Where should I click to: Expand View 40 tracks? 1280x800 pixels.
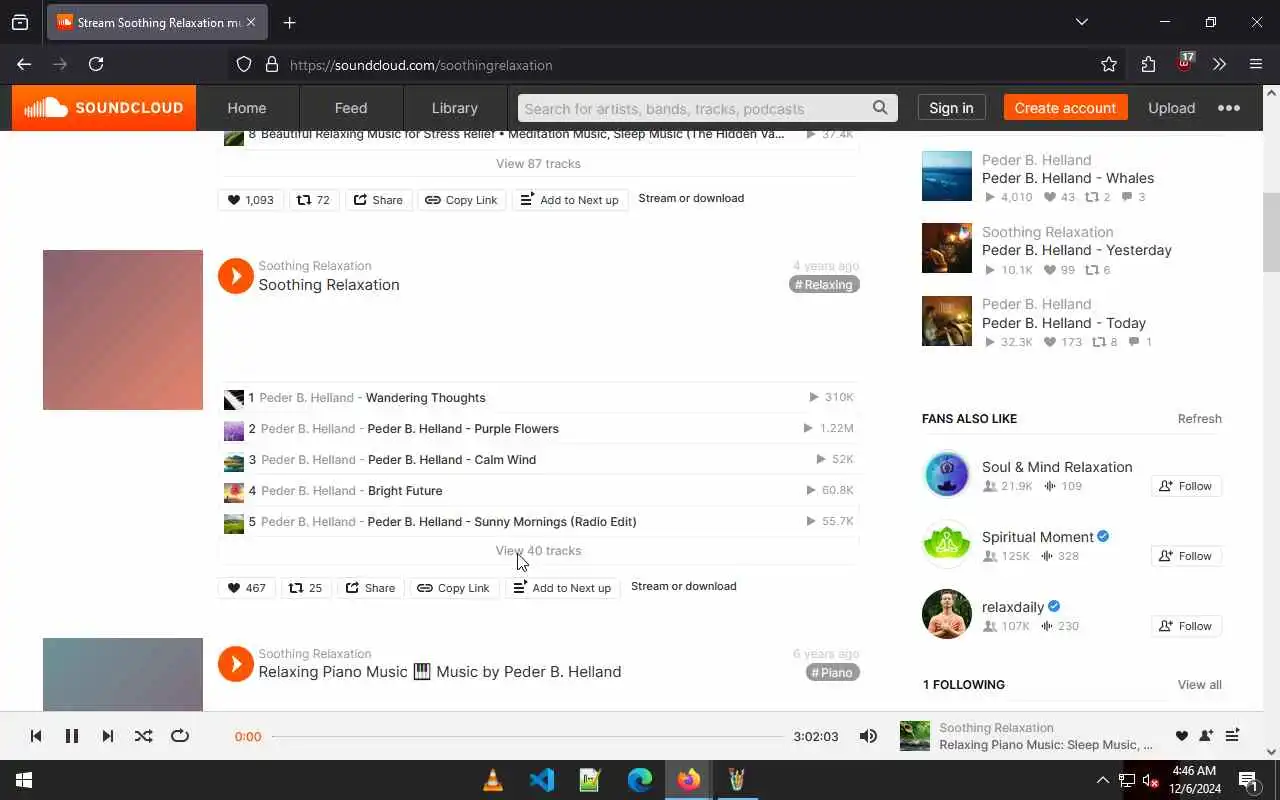(538, 551)
